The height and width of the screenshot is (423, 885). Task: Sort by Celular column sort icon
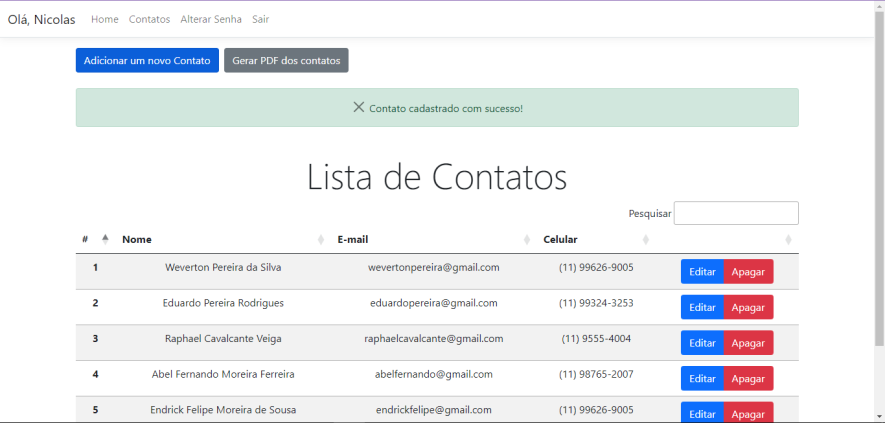pos(645,240)
